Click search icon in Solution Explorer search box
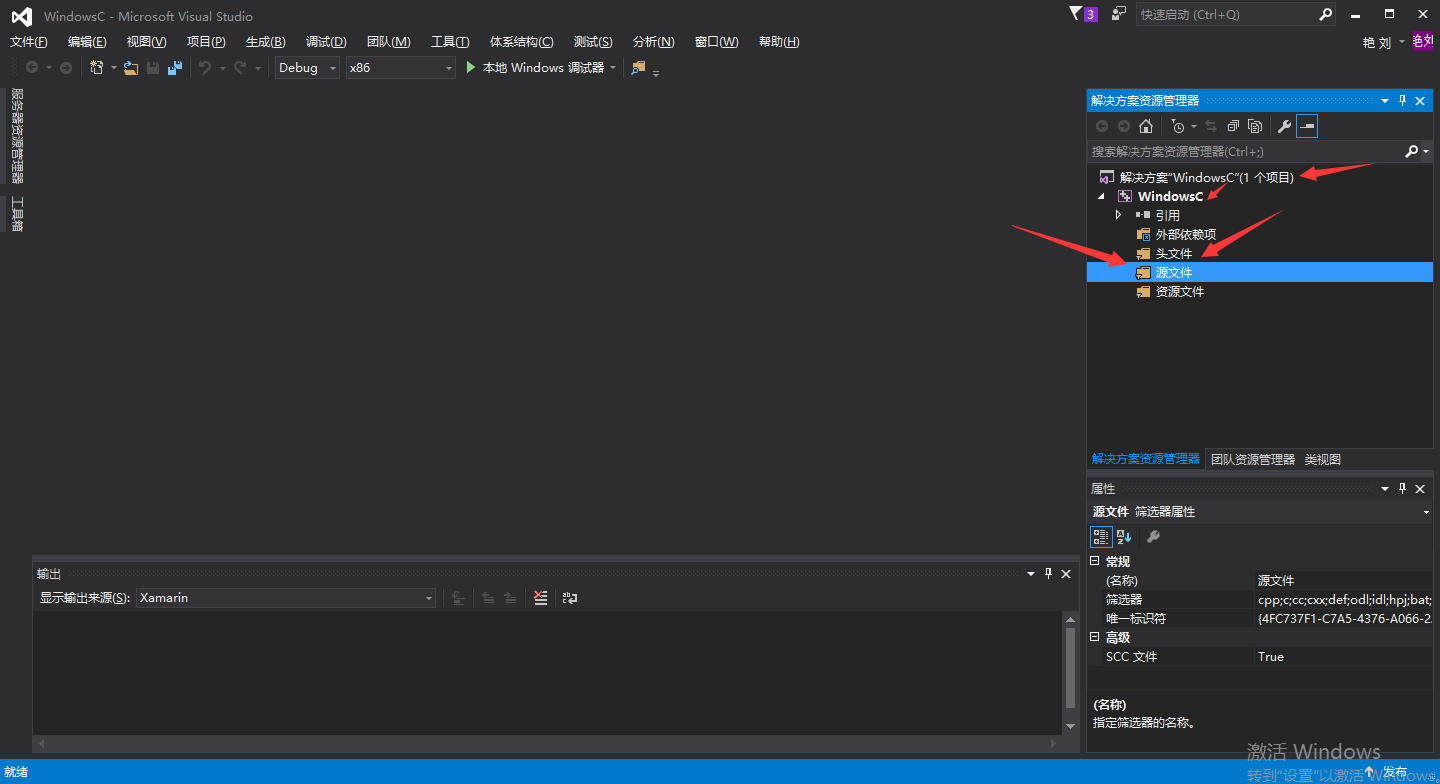This screenshot has width=1440, height=784. point(1411,151)
